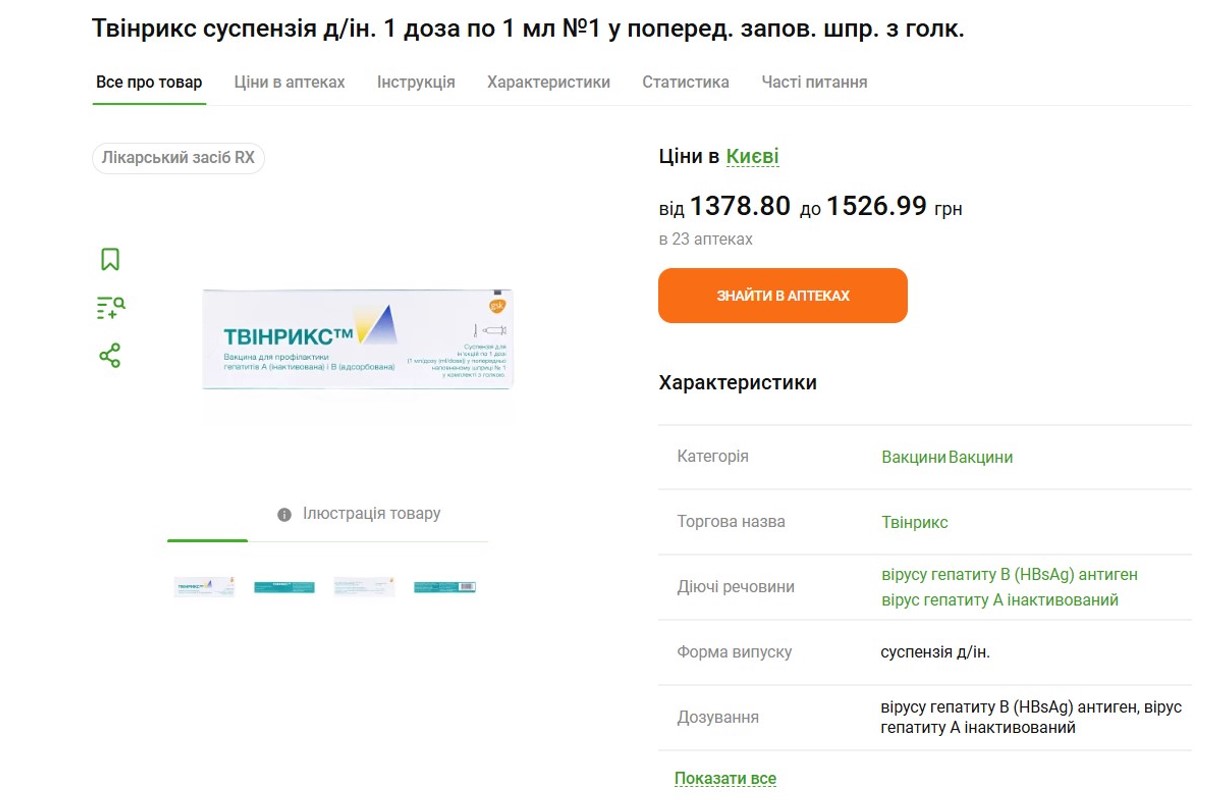
Task: Select the first product thumbnail
Action: pyautogui.click(x=204, y=587)
